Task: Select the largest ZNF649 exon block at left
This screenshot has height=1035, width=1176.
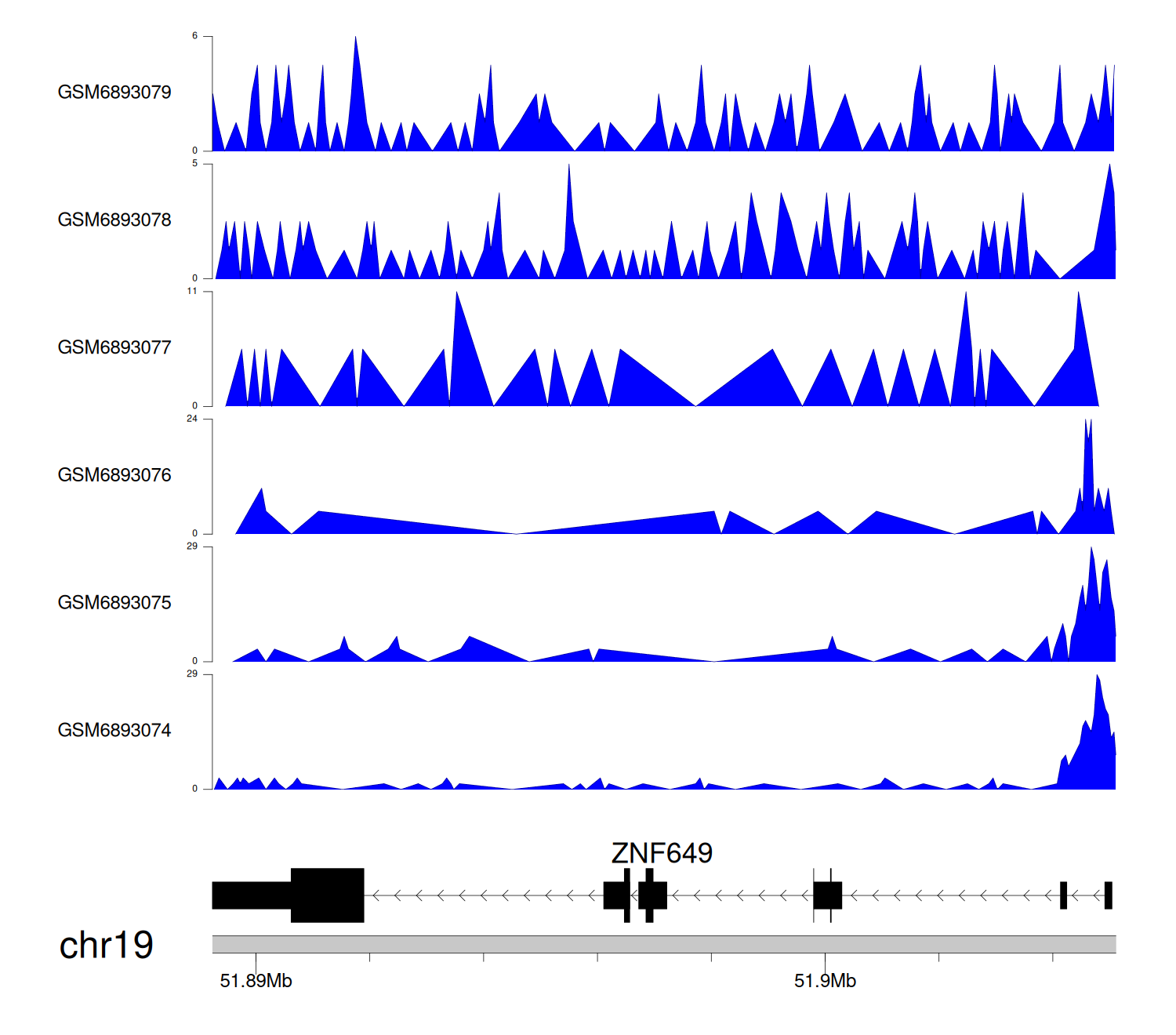Action: coord(327,895)
